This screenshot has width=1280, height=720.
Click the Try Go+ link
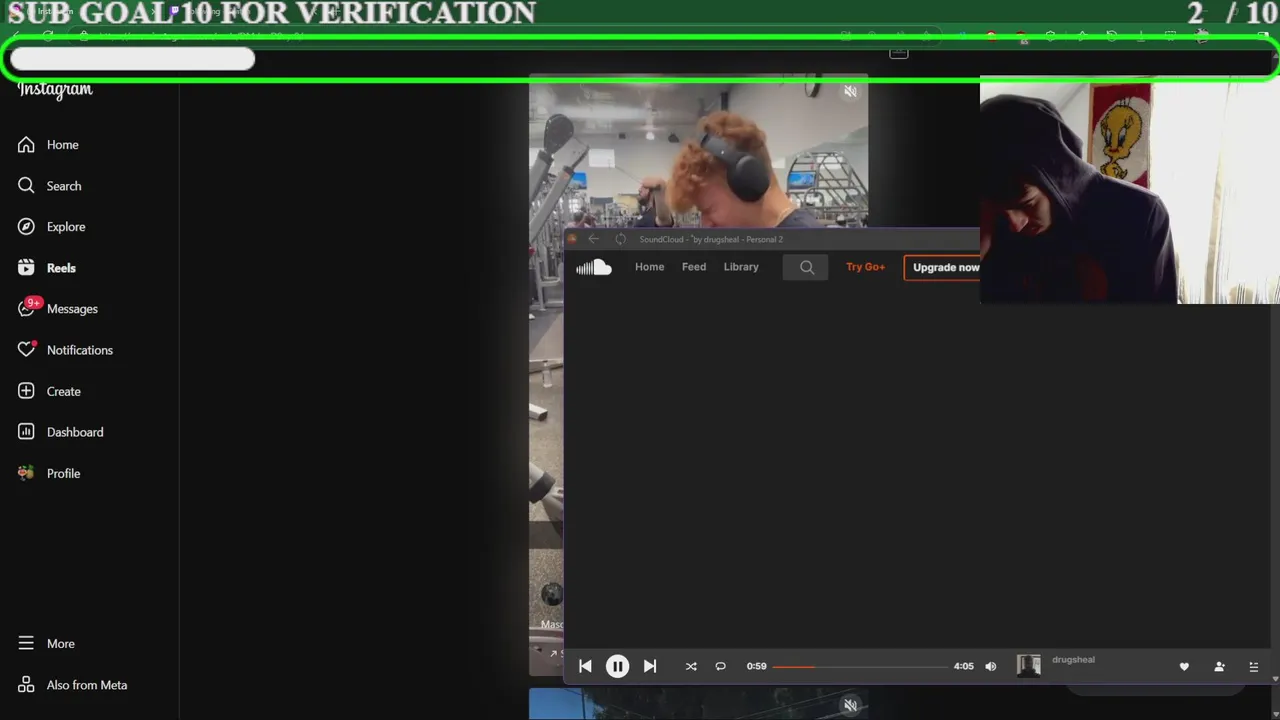[865, 267]
